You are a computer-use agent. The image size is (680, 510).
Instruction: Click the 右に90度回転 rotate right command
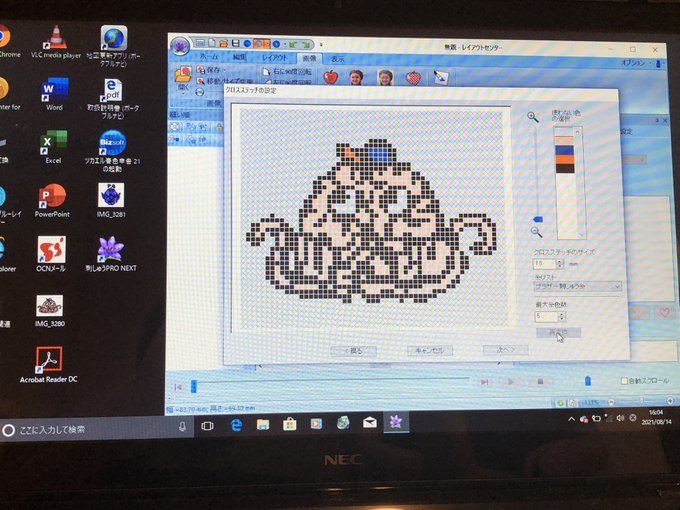click(288, 72)
